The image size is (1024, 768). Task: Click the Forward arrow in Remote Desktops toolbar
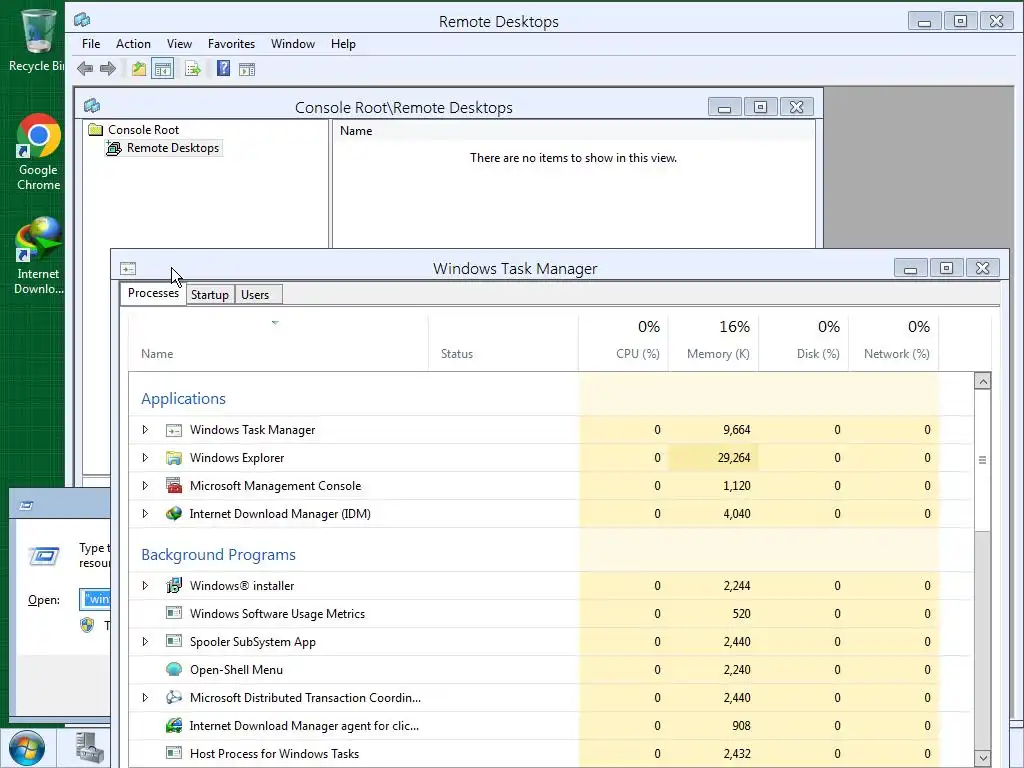[x=108, y=69]
